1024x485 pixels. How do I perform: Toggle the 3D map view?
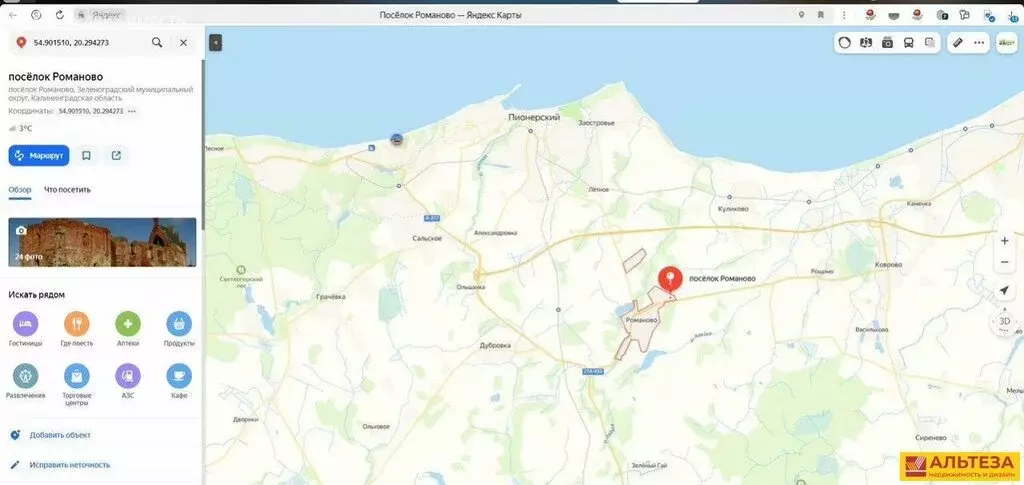[1004, 321]
